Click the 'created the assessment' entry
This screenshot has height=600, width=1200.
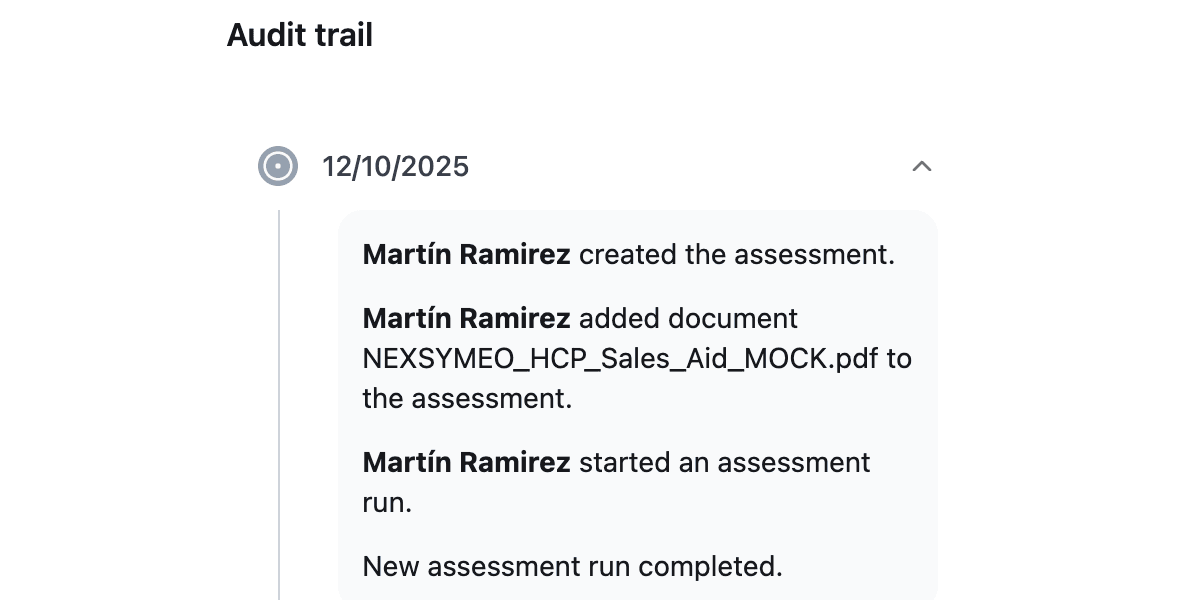pyautogui.click(x=628, y=254)
